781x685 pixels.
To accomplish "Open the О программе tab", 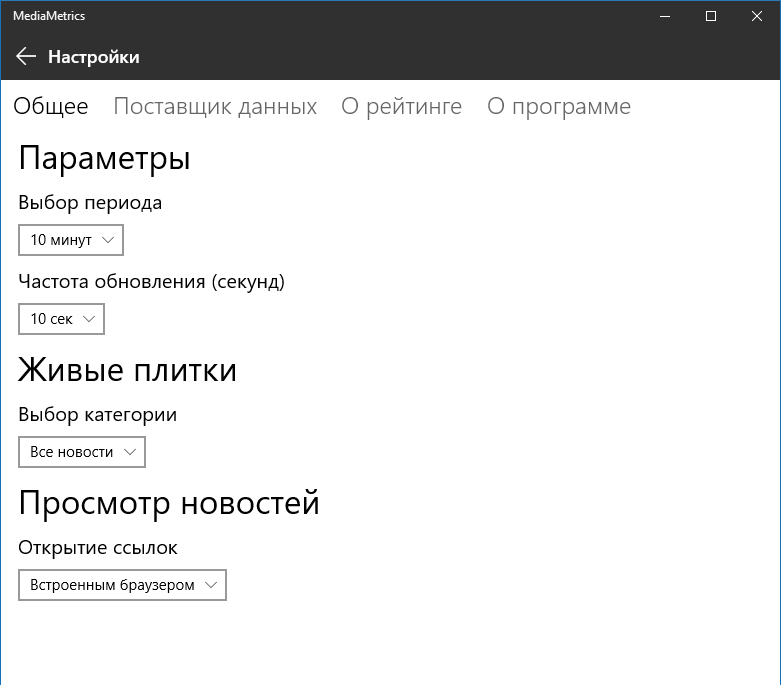I will tap(559, 106).
